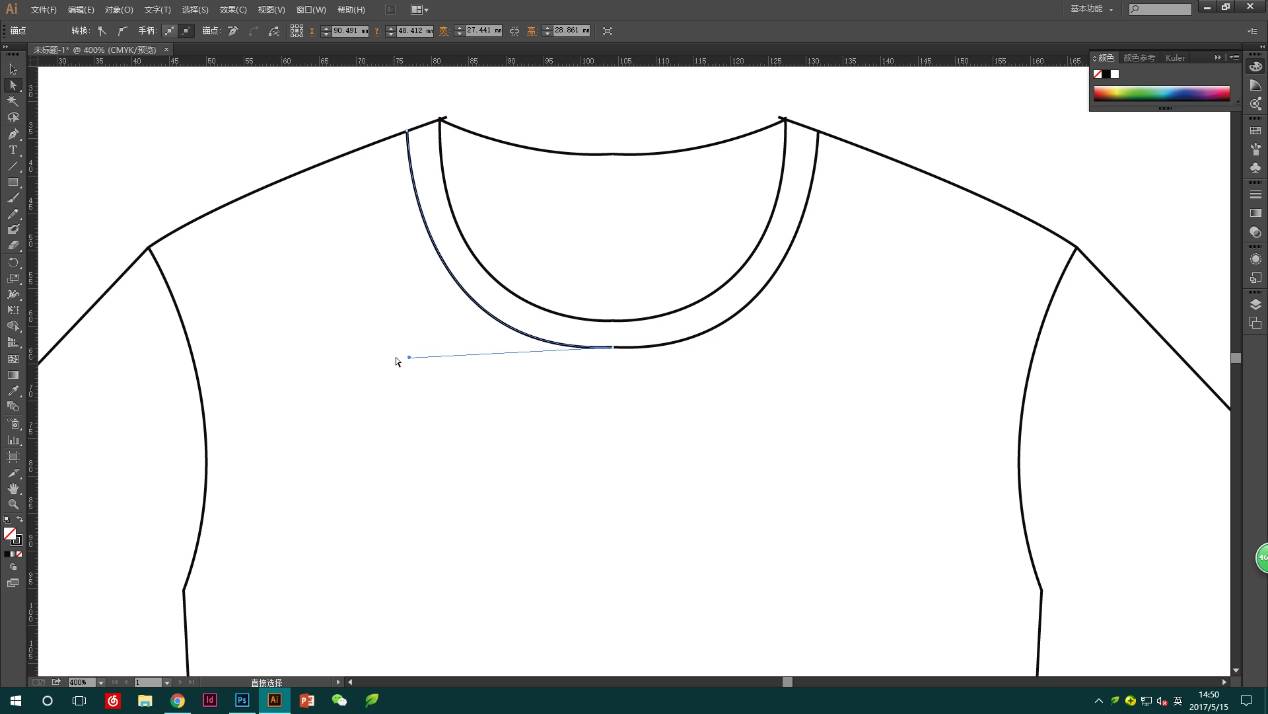Select the Hand tool
Screen dimensions: 1268x714
pyautogui.click(x=13, y=488)
